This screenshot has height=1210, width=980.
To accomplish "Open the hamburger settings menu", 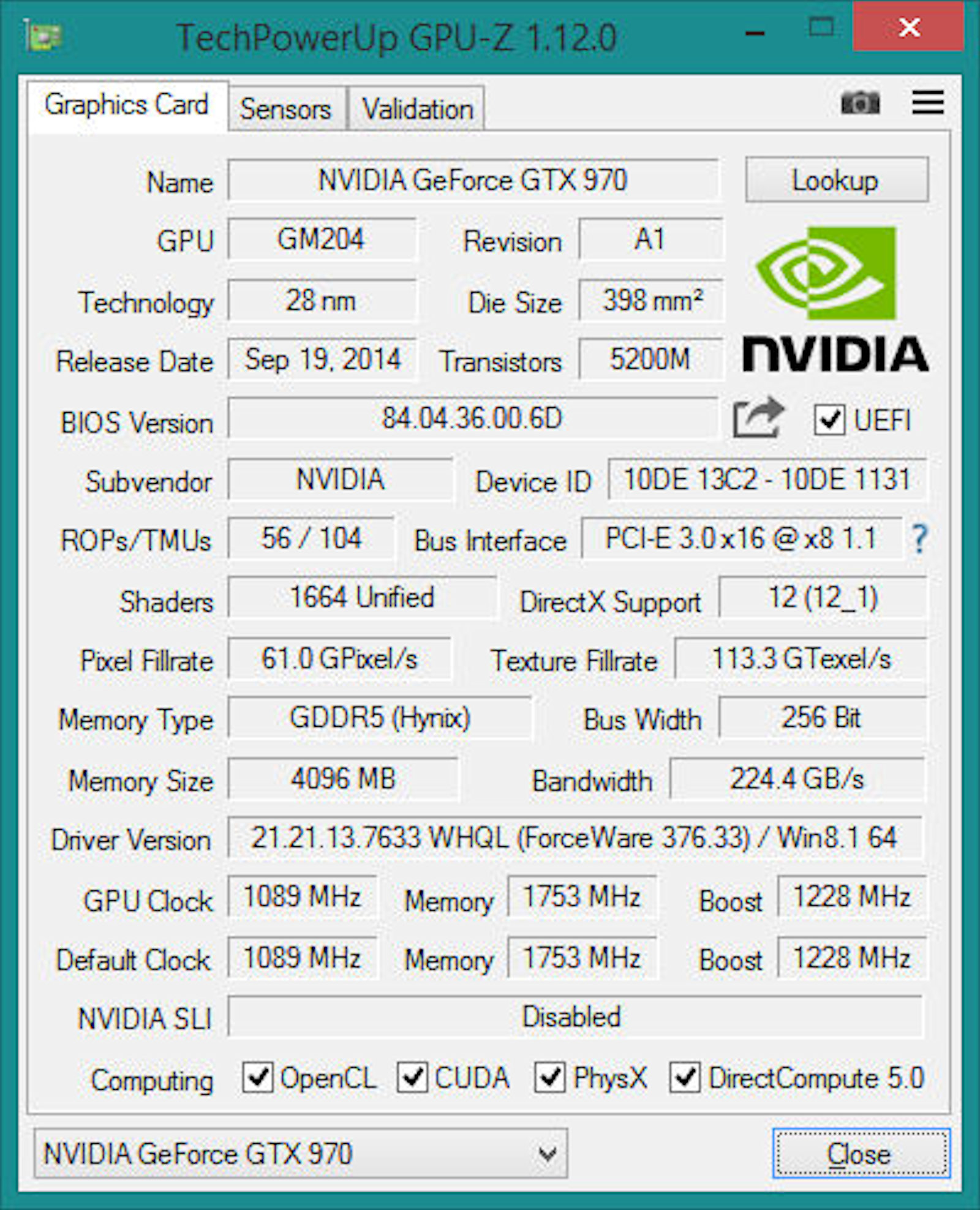I will (x=927, y=102).
